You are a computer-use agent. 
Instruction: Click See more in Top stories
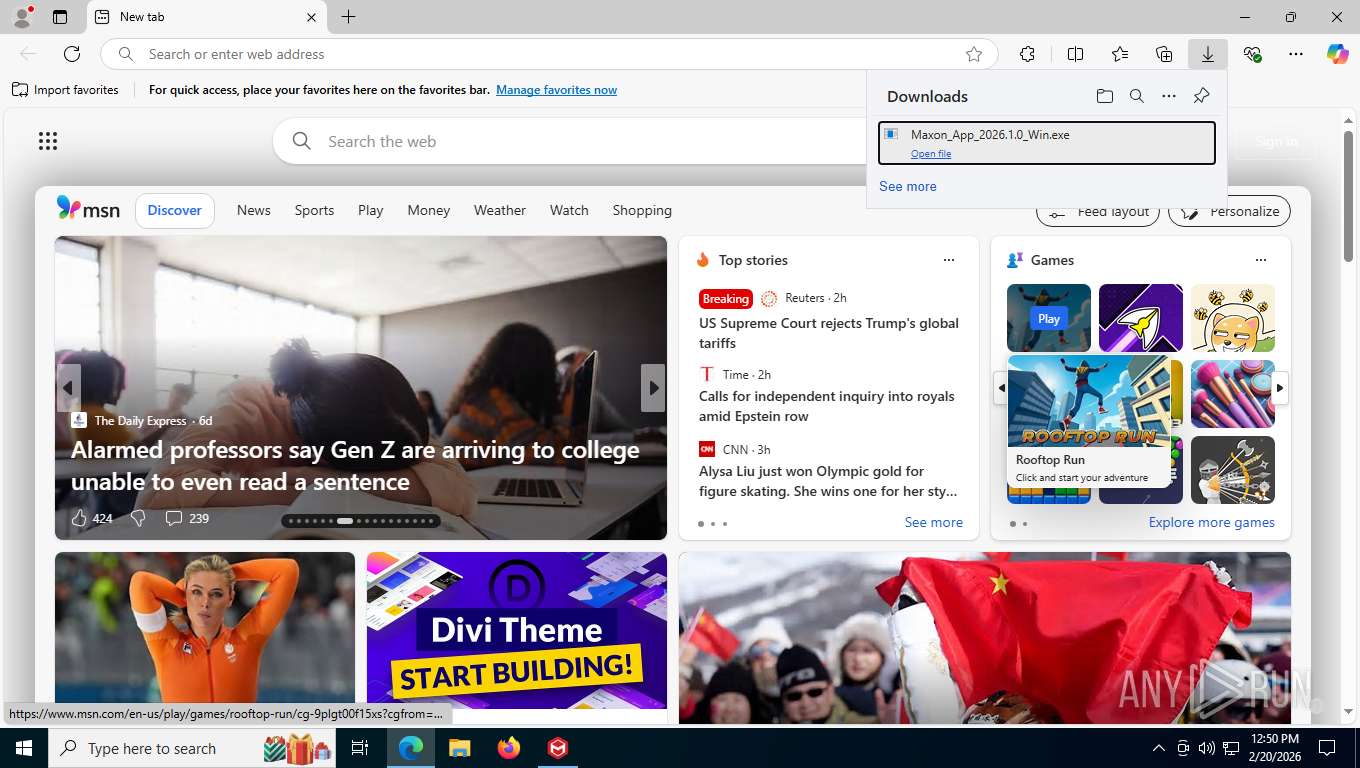(934, 522)
